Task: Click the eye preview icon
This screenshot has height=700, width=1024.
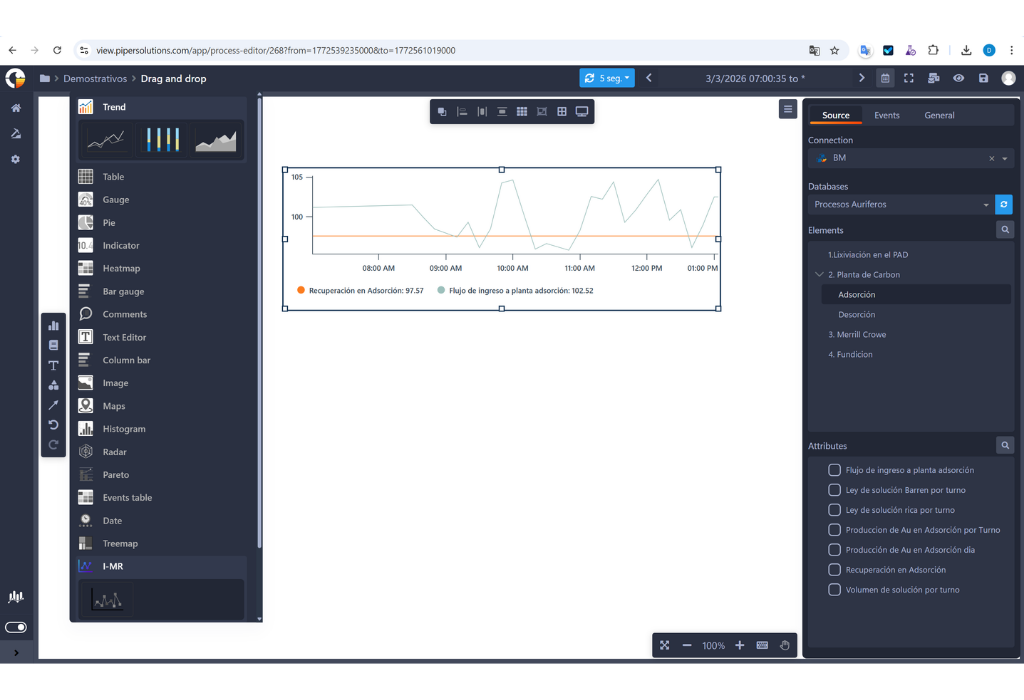Action: click(959, 78)
